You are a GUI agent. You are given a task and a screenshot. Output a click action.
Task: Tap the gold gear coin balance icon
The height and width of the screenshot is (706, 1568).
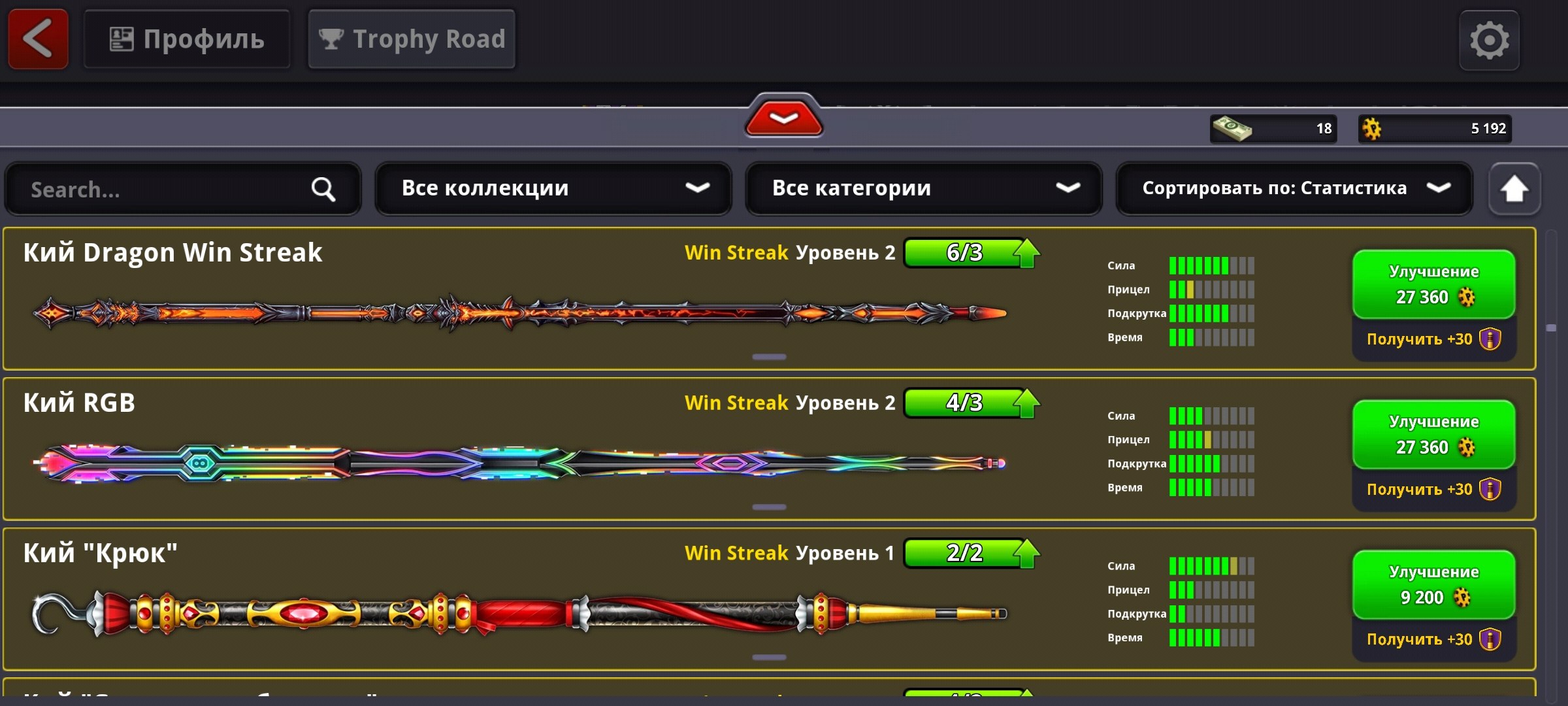[1371, 129]
